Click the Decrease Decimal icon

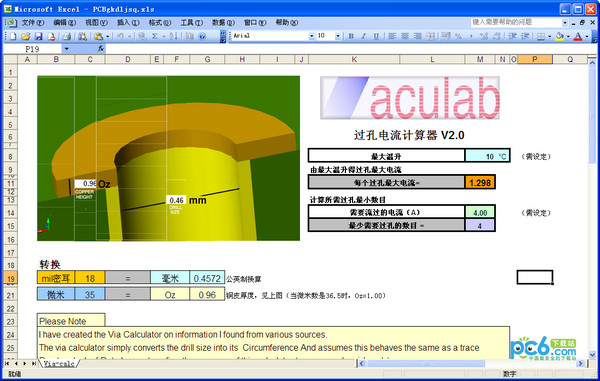(x=497, y=36)
